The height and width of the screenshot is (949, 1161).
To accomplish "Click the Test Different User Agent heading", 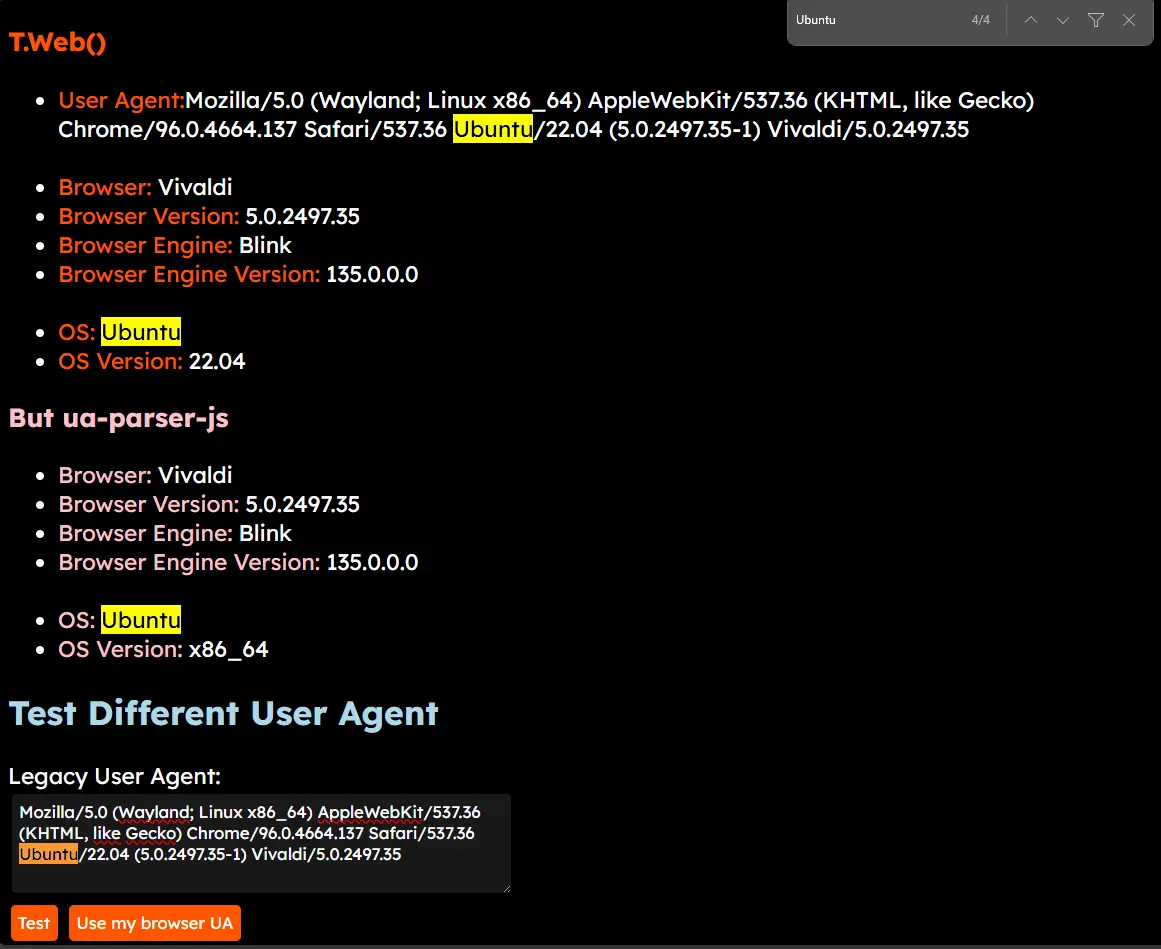I will (x=223, y=714).
